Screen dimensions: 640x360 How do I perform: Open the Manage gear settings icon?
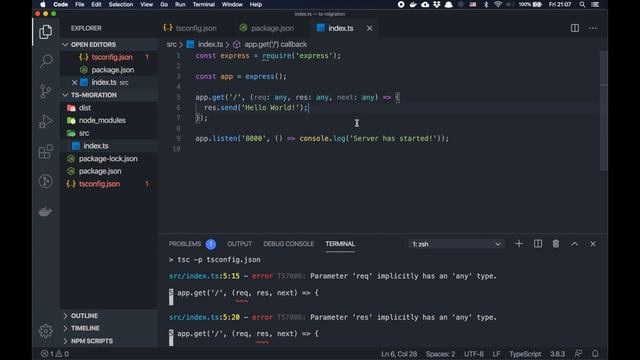(46, 331)
